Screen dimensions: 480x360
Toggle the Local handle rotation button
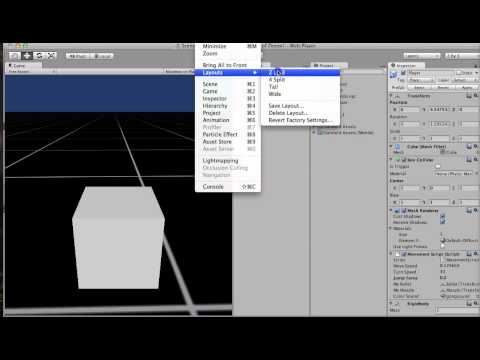[102, 56]
